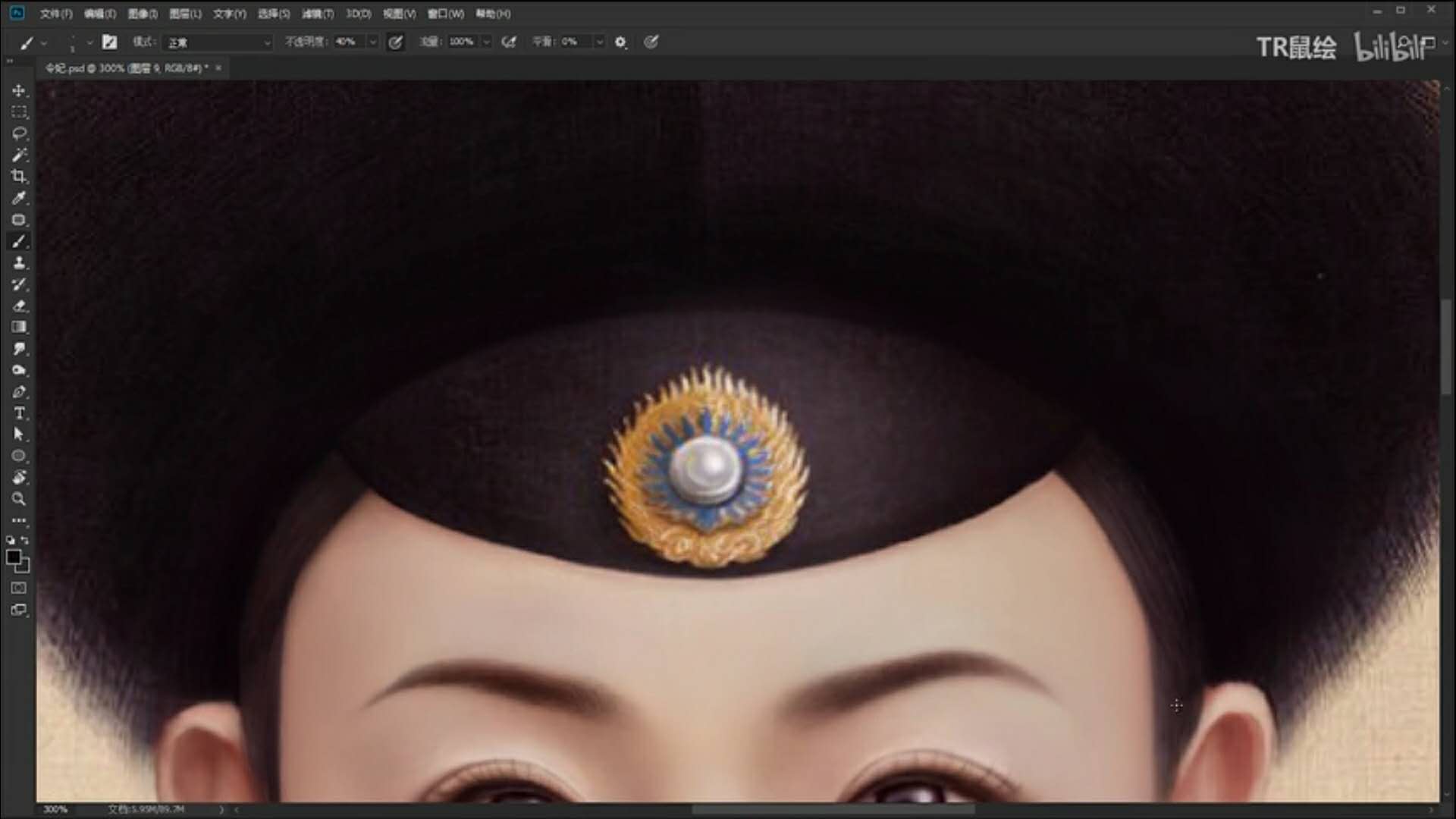Toggle pressure for opacity
The height and width of the screenshot is (819, 1456).
[395, 42]
